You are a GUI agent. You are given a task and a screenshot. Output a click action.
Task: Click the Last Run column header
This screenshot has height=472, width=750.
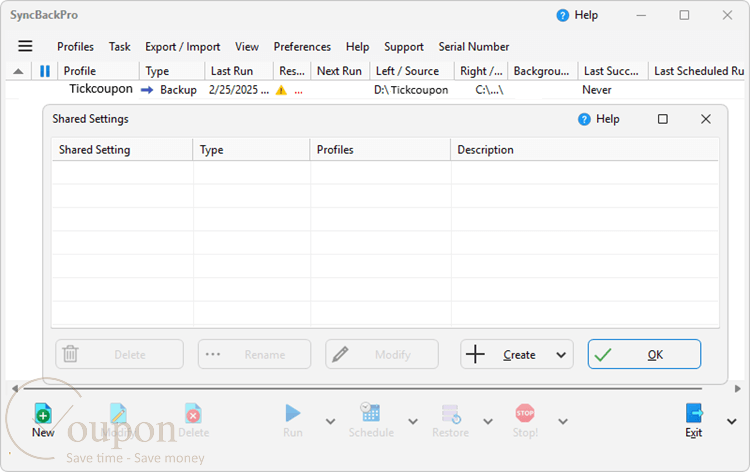click(239, 71)
